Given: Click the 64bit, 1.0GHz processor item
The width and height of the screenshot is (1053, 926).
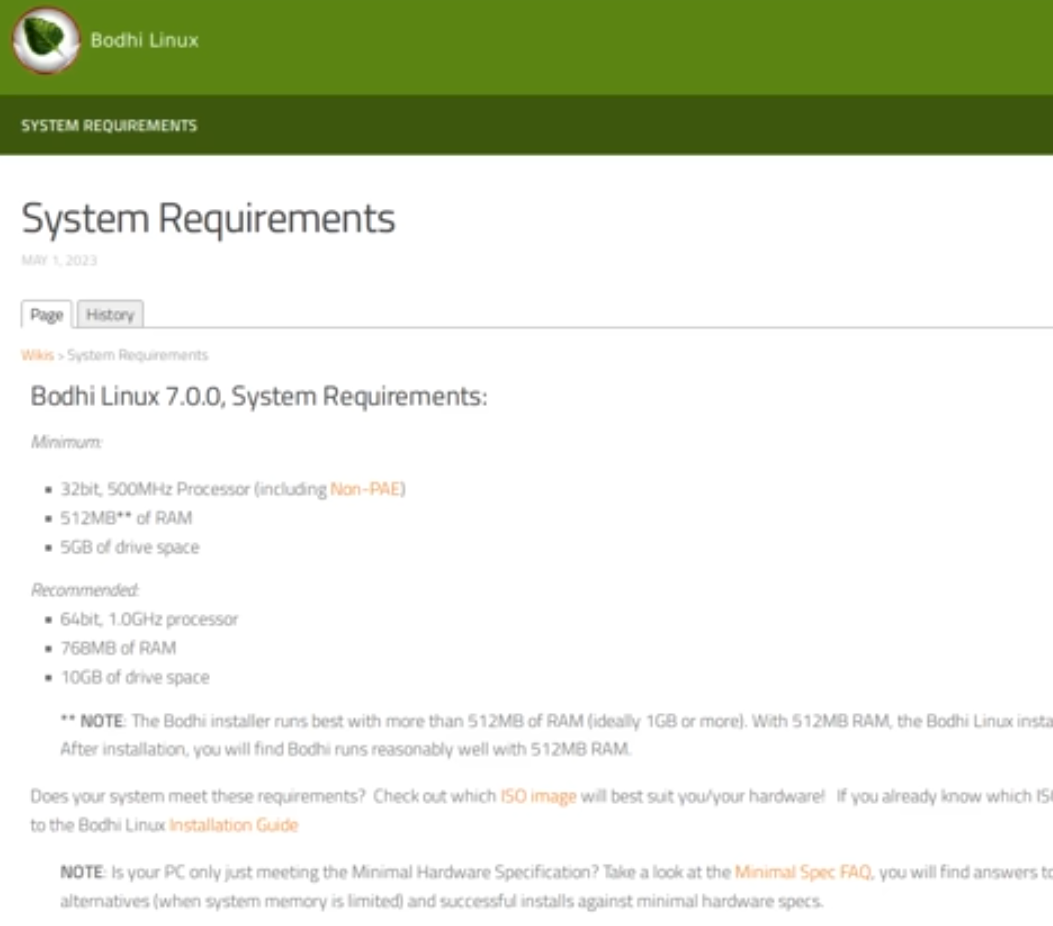Looking at the screenshot, I should pyautogui.click(x=149, y=619).
